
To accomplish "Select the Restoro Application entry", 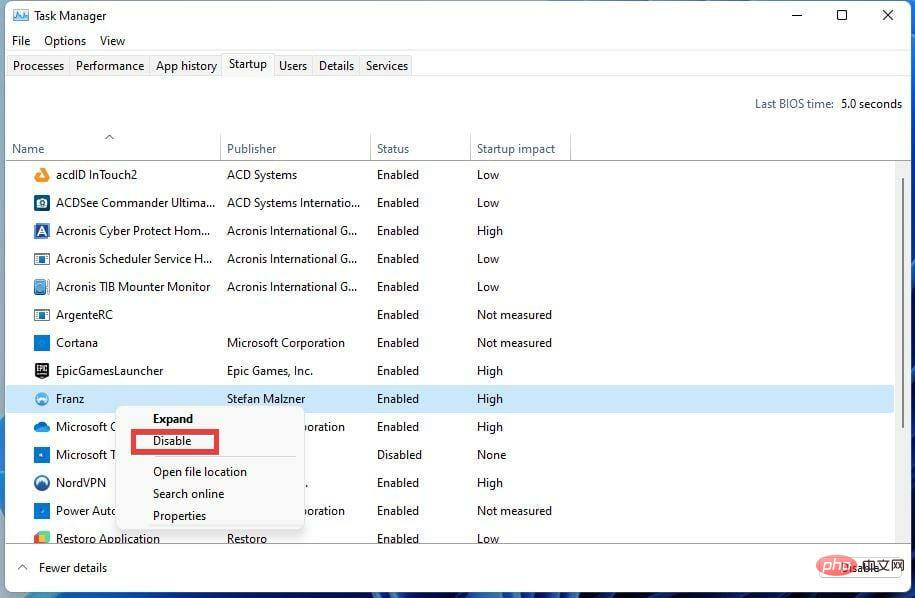I will click(107, 538).
